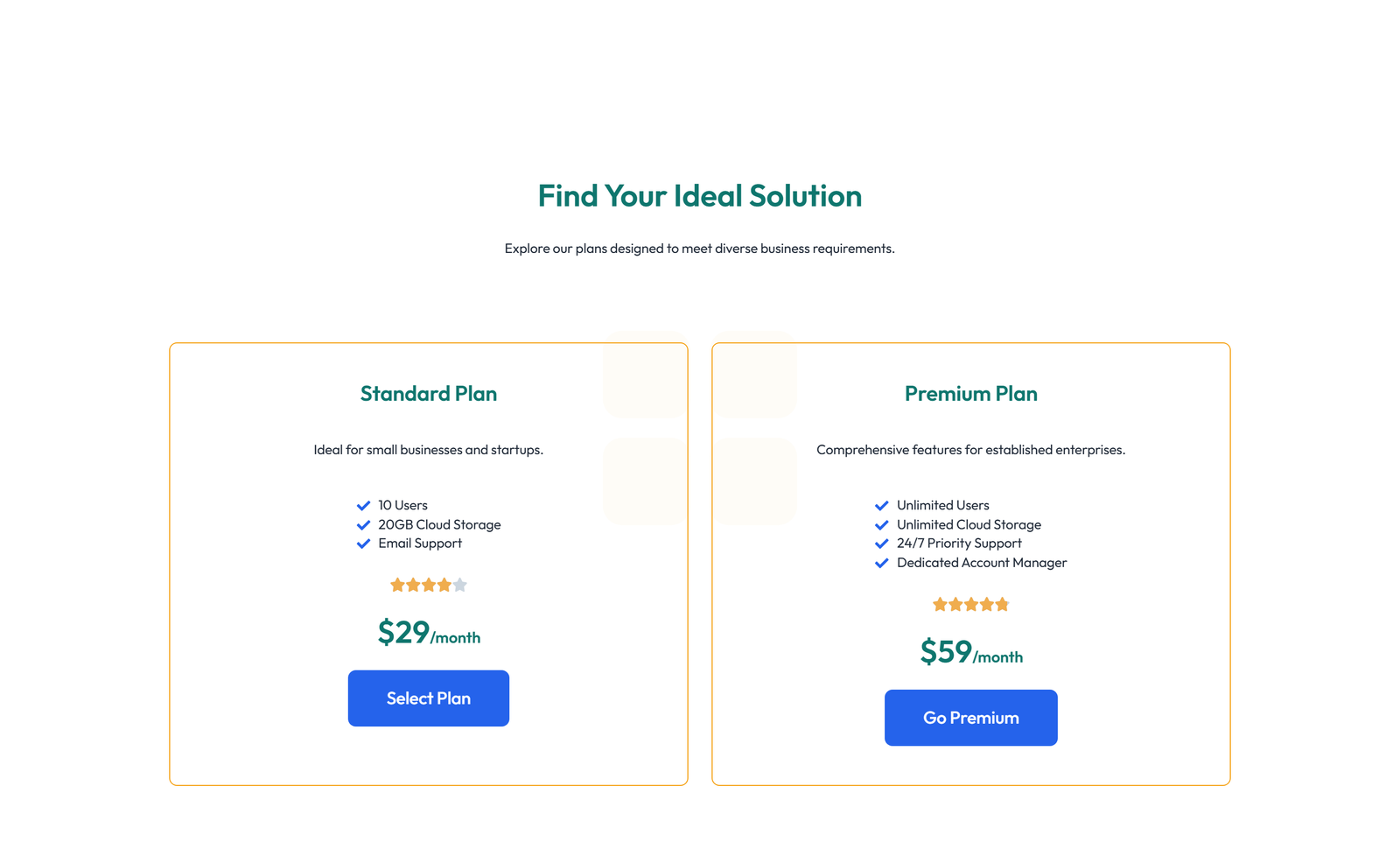Click the checkmark beside Unlimited Cloud Storage
Screen dimensions: 1400x856
882,524
